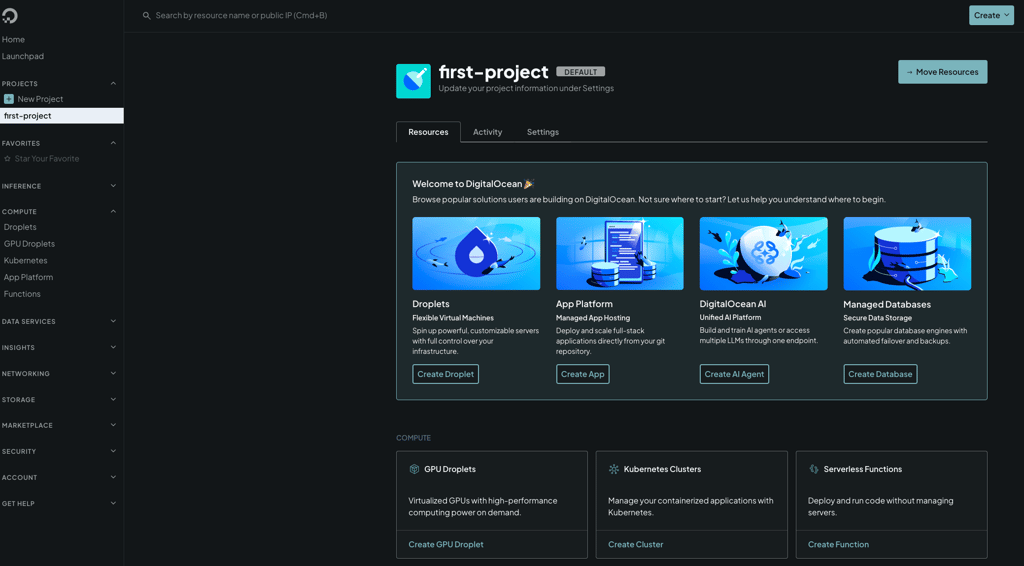Expand the Marketplace section
1024x566 pixels.
[59, 426]
